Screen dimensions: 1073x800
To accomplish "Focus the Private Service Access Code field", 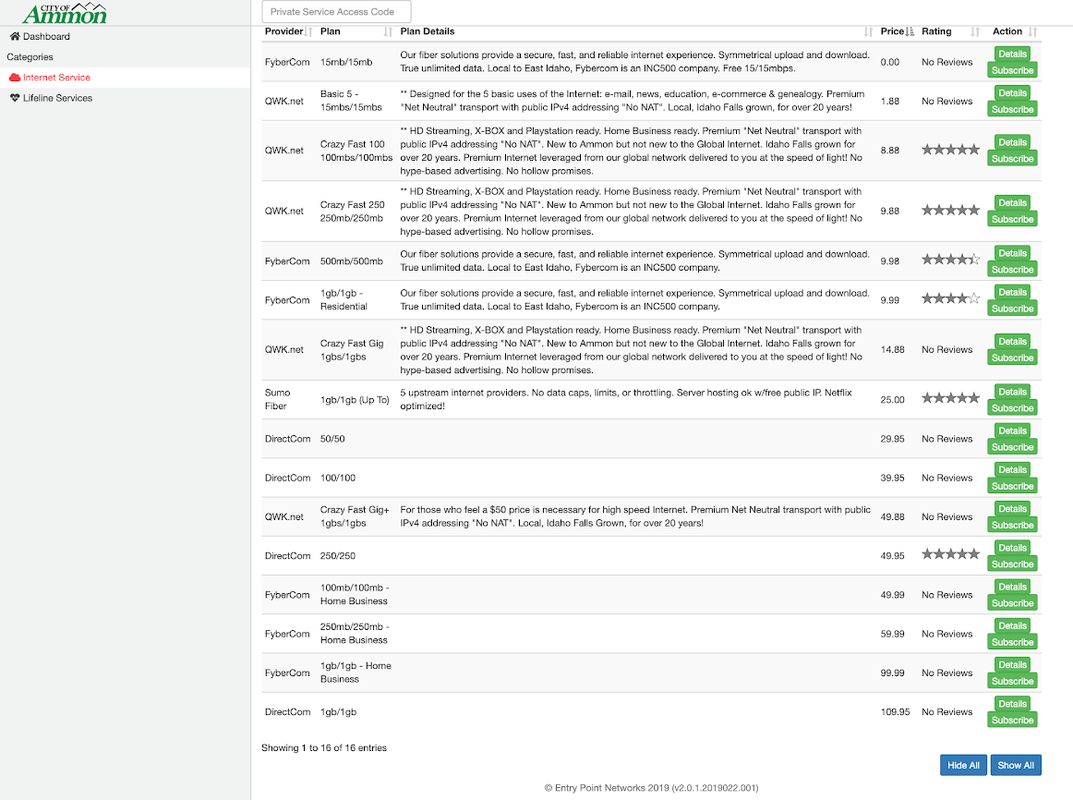I will pyautogui.click(x=336, y=12).
